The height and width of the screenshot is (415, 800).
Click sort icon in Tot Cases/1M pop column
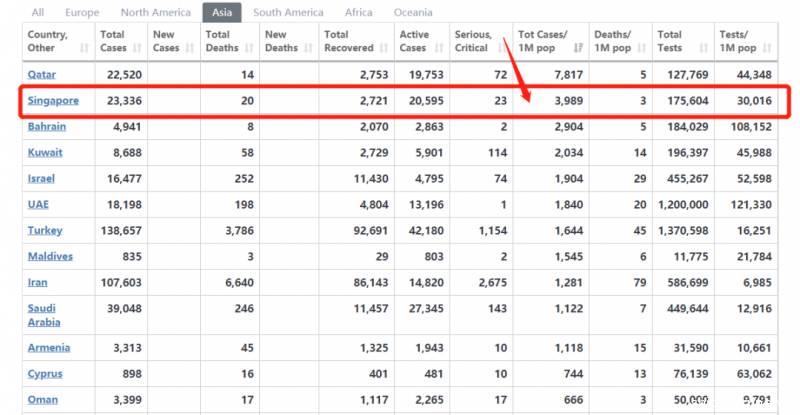578,48
